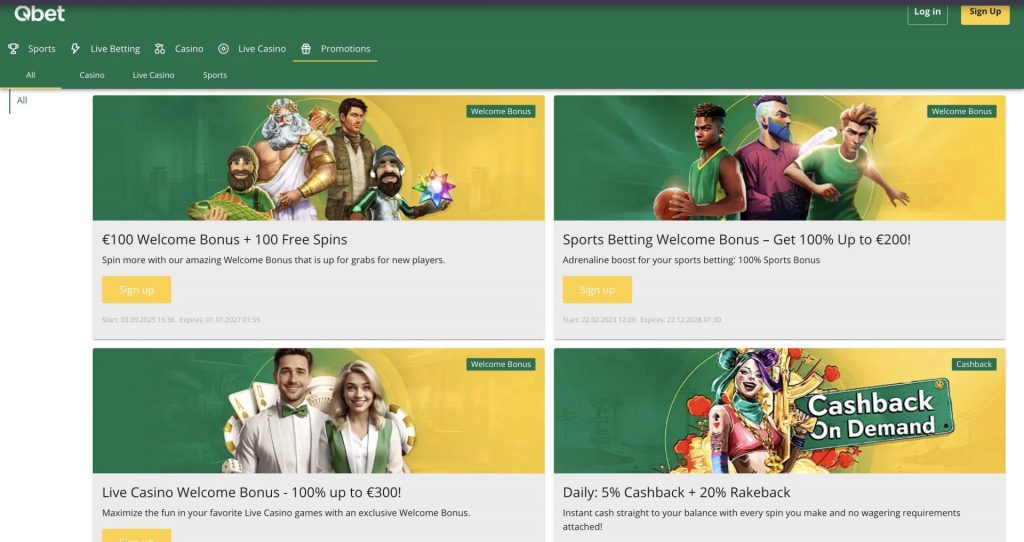Click the Promotions gift icon

coord(306,49)
